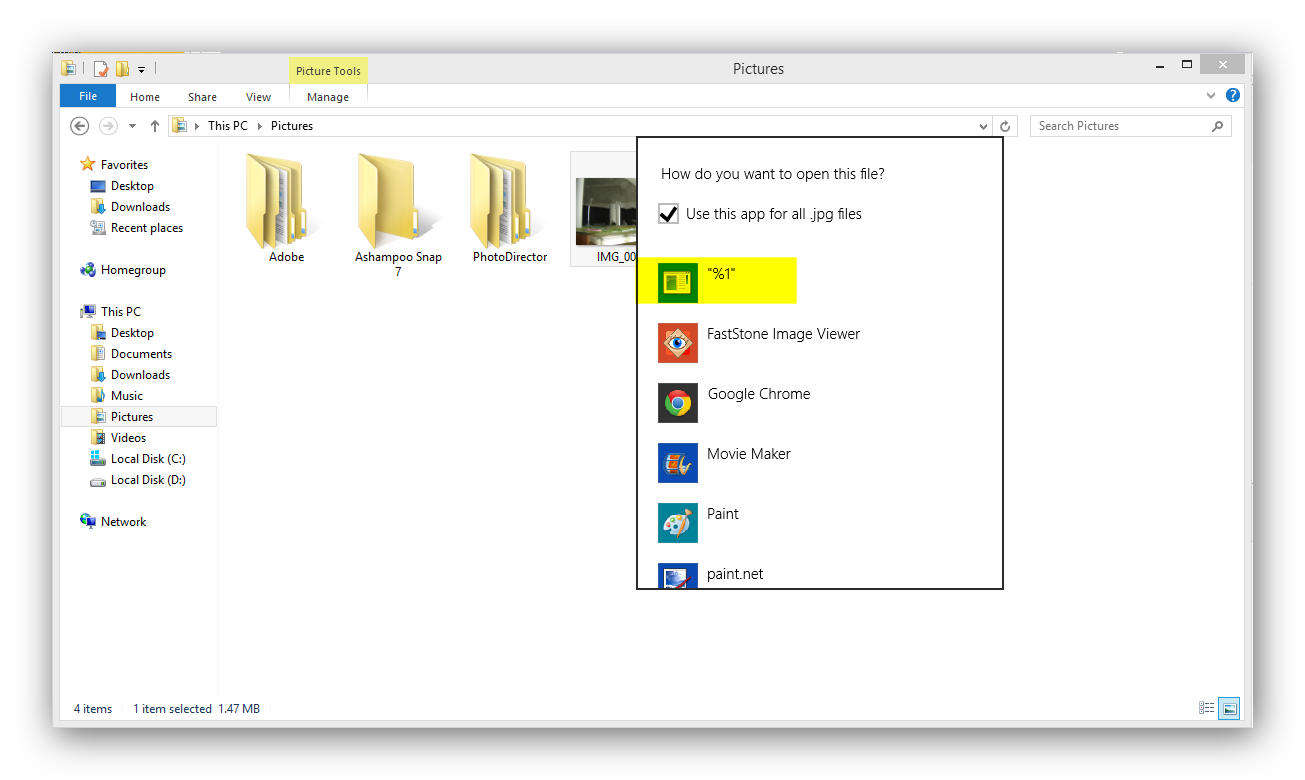Expand the chevron between This PC and Pictures
1305x780 pixels.
[x=260, y=126]
